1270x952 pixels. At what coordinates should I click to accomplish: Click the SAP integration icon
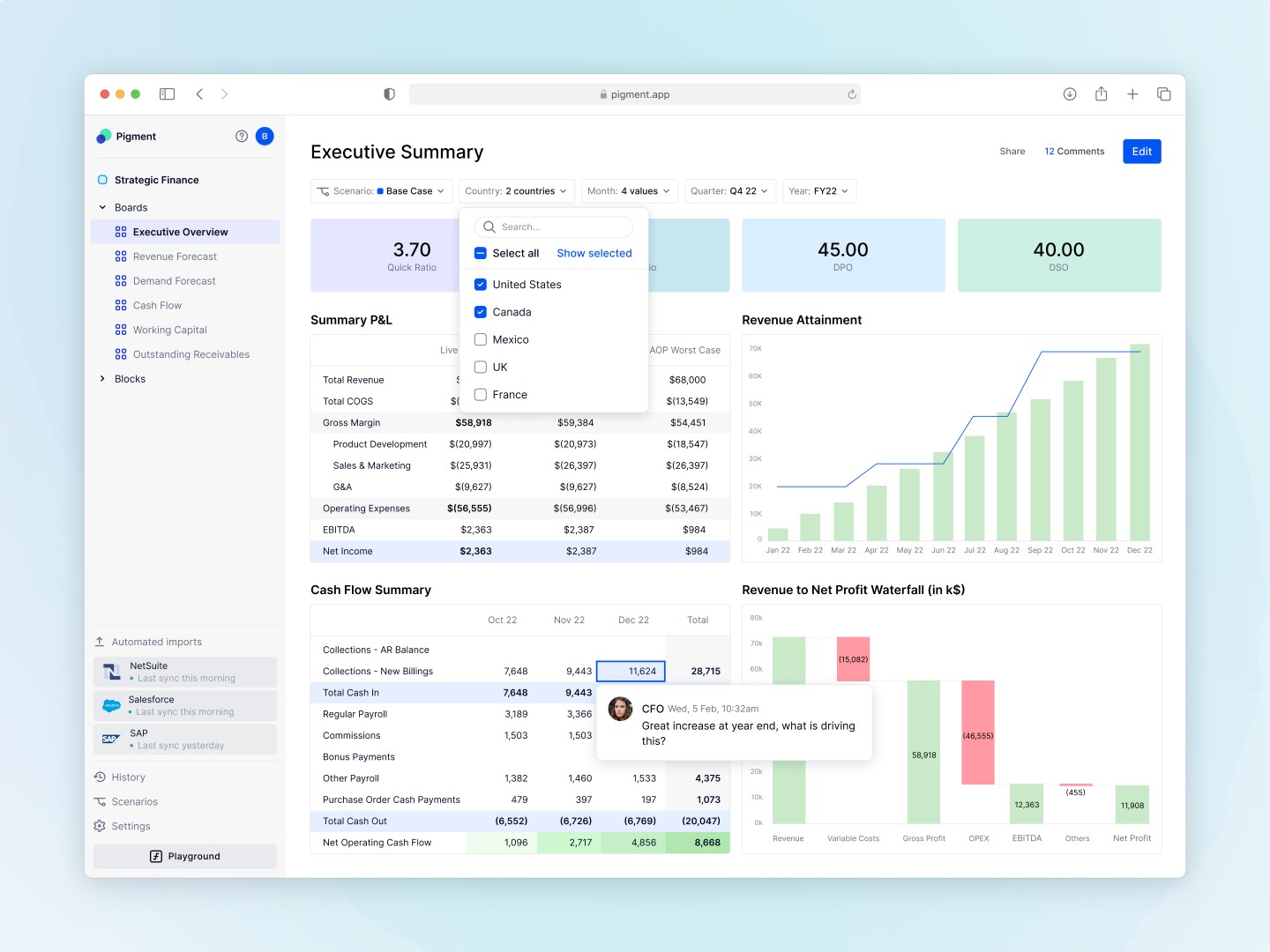pos(111,739)
